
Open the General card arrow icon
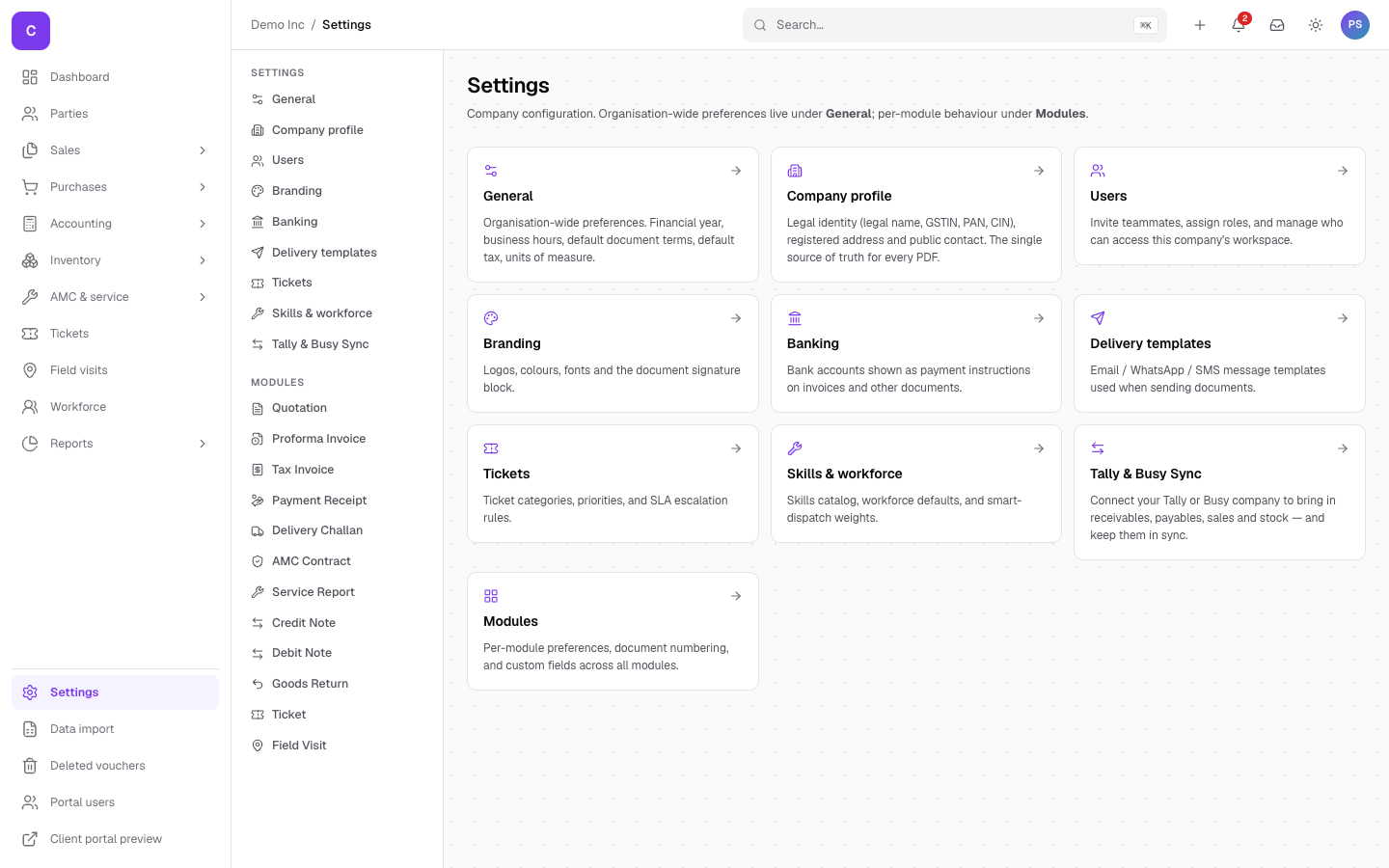pyautogui.click(x=736, y=171)
